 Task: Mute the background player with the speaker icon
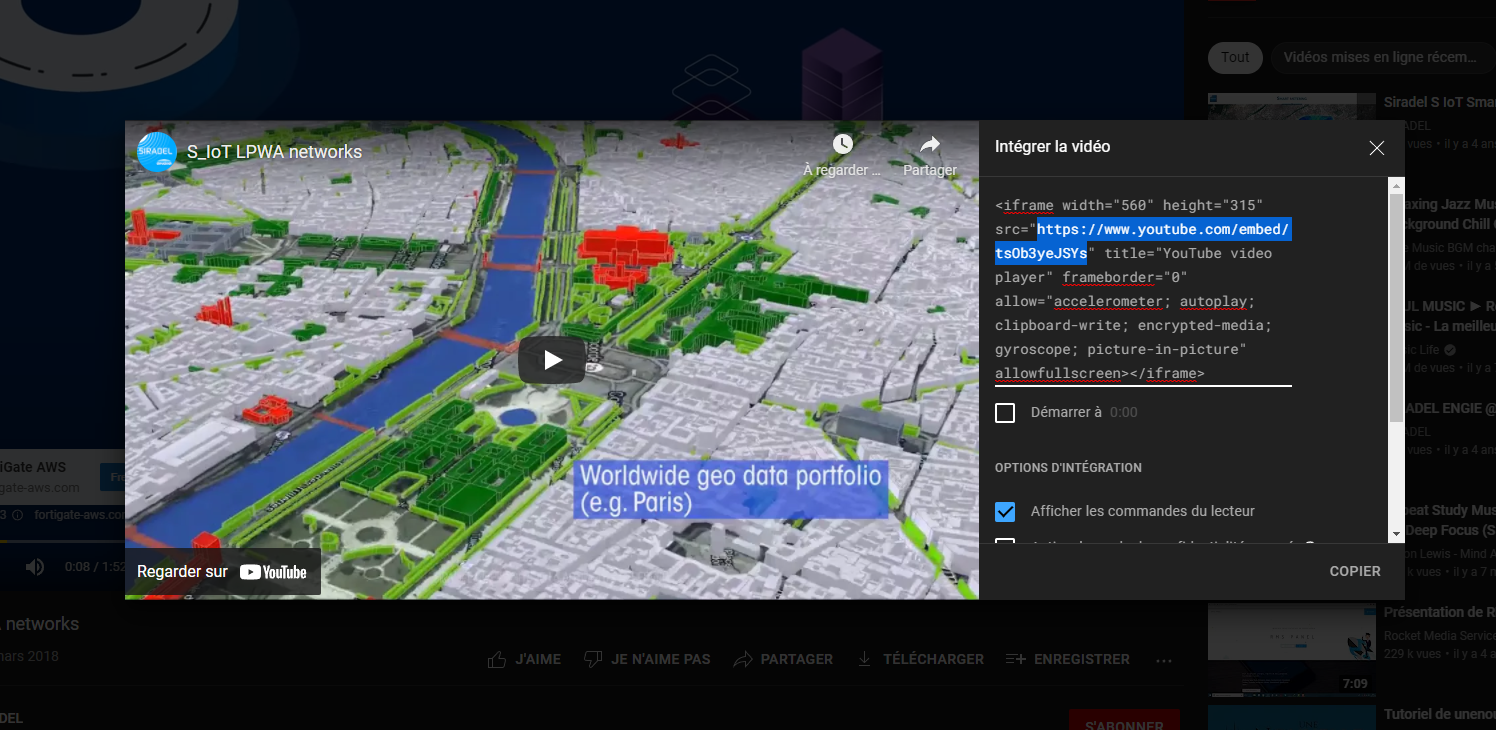[35, 567]
